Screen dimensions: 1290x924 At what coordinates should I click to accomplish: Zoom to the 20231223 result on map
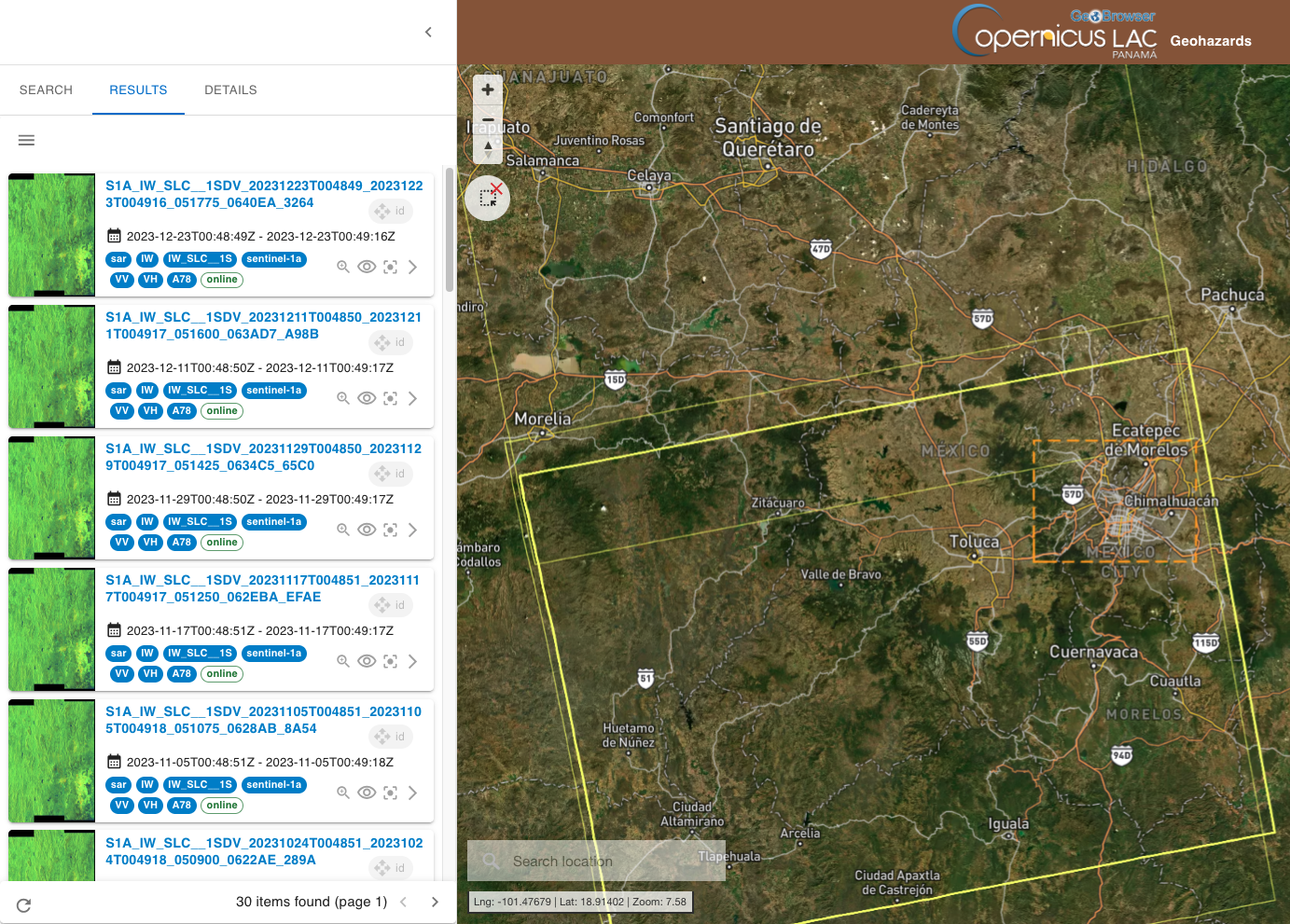point(343,267)
